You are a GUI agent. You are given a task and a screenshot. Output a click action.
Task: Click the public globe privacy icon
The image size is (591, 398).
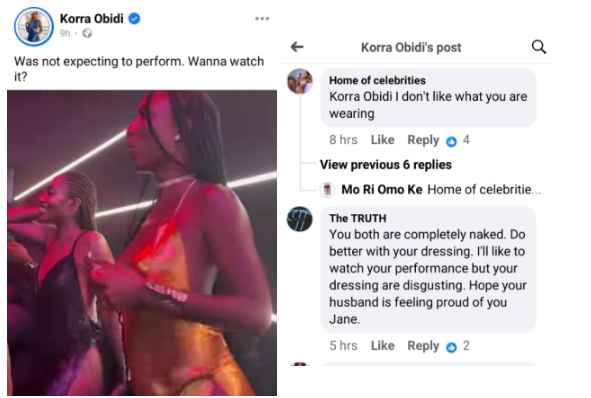(x=87, y=34)
